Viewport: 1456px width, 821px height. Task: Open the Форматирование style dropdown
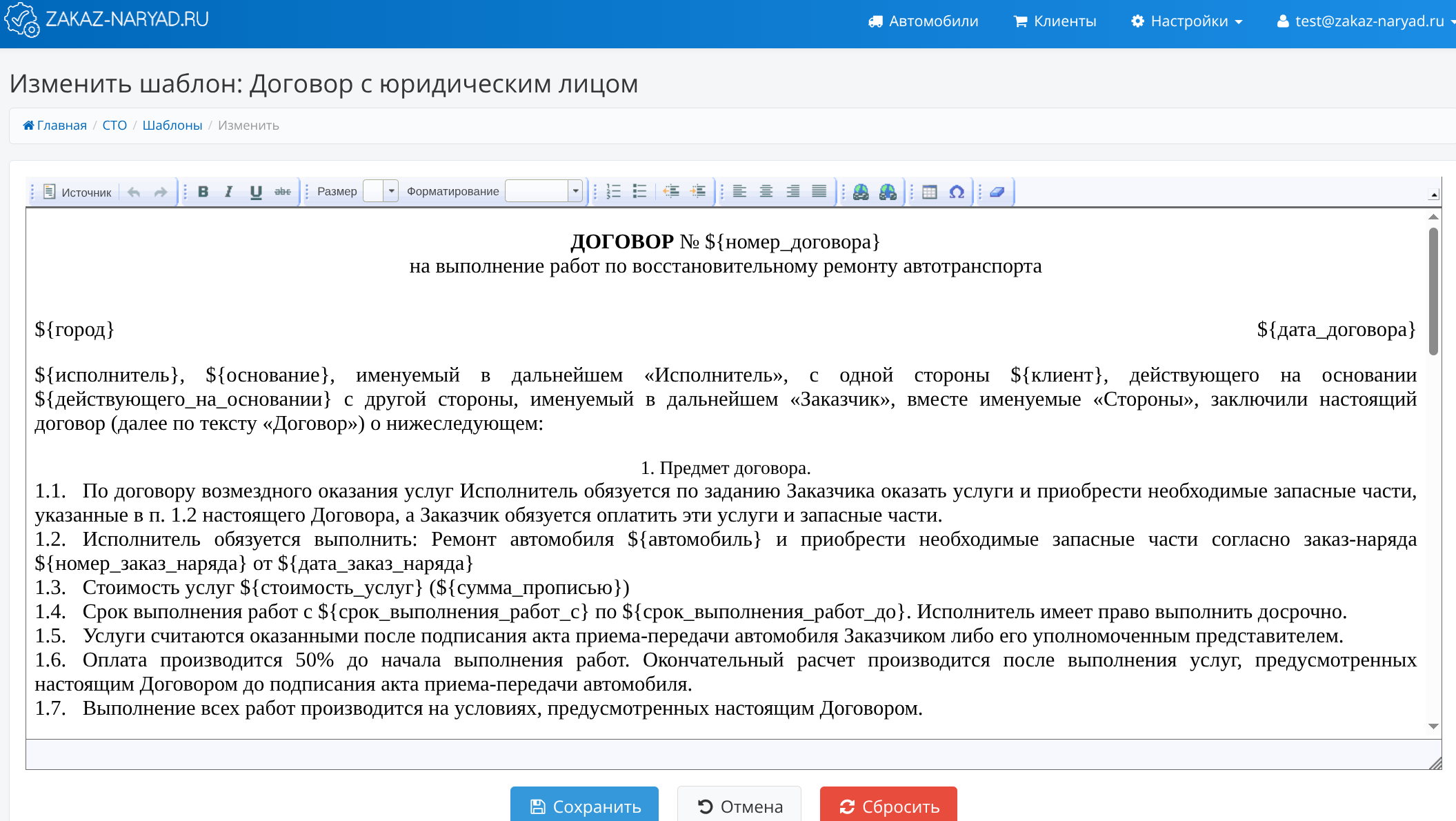click(575, 191)
